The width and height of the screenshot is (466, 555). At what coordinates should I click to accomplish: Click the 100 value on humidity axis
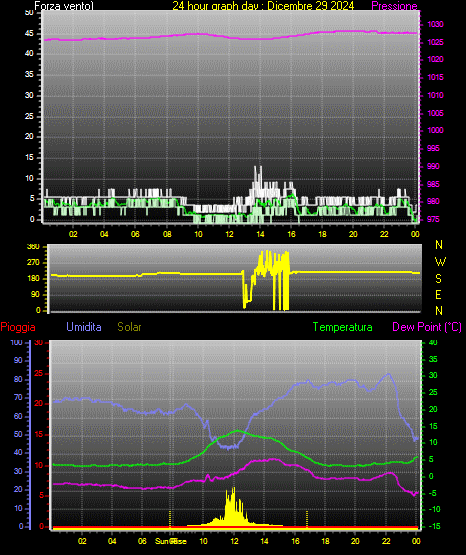pyautogui.click(x=17, y=342)
